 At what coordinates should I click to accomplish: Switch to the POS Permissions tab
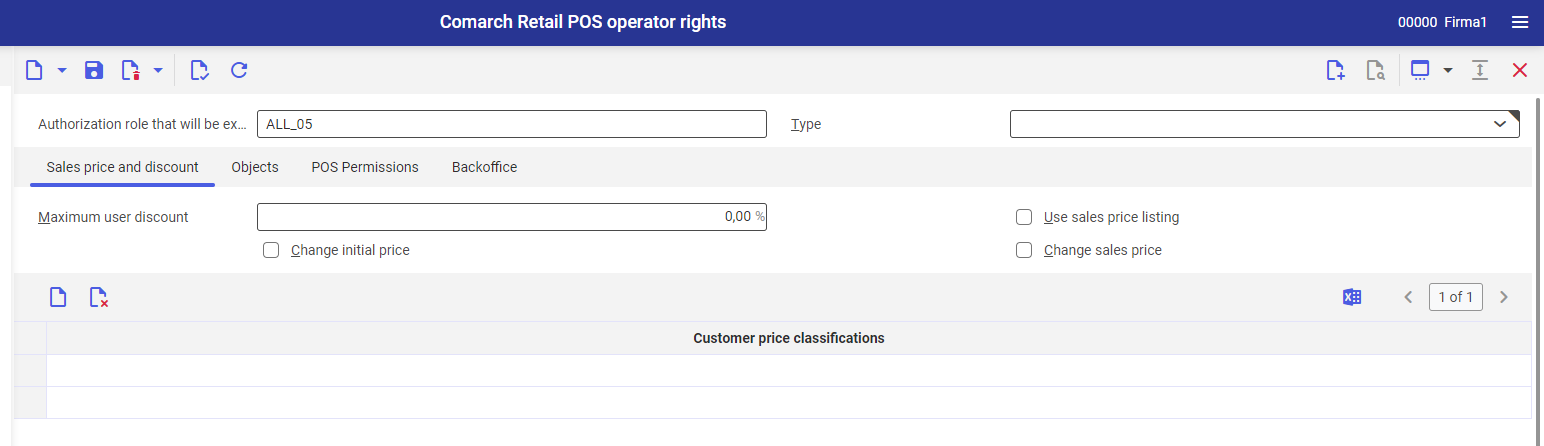point(365,167)
